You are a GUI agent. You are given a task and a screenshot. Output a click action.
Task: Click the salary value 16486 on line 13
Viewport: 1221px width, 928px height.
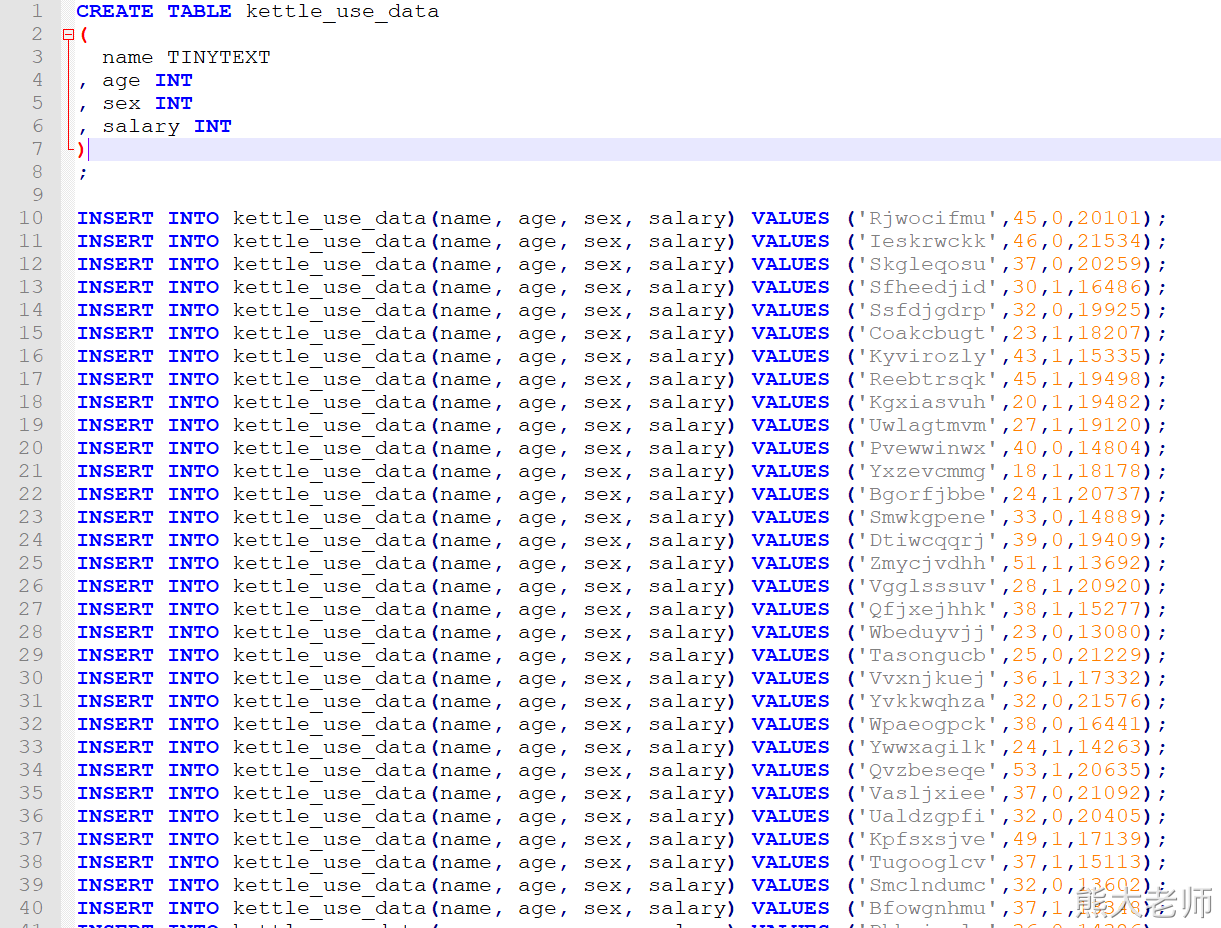(1109, 288)
